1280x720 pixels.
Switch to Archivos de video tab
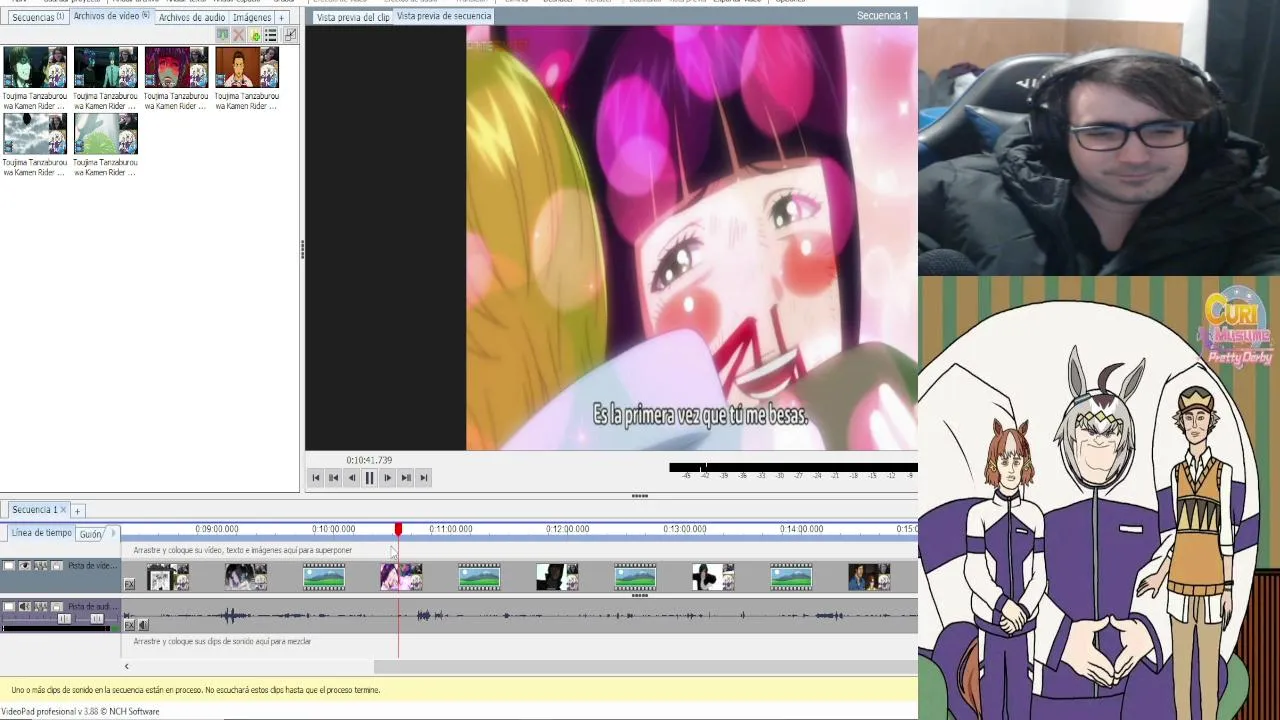[x=111, y=16]
